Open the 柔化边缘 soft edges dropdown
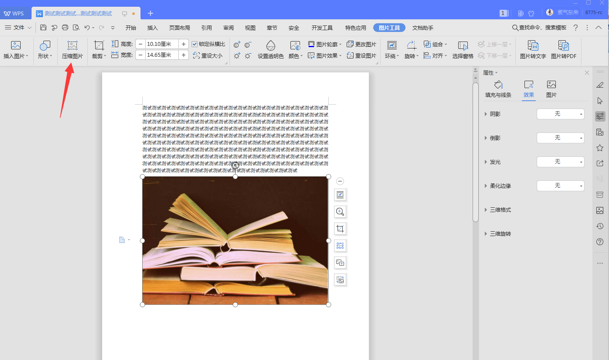The height and width of the screenshot is (360, 609). (x=560, y=186)
